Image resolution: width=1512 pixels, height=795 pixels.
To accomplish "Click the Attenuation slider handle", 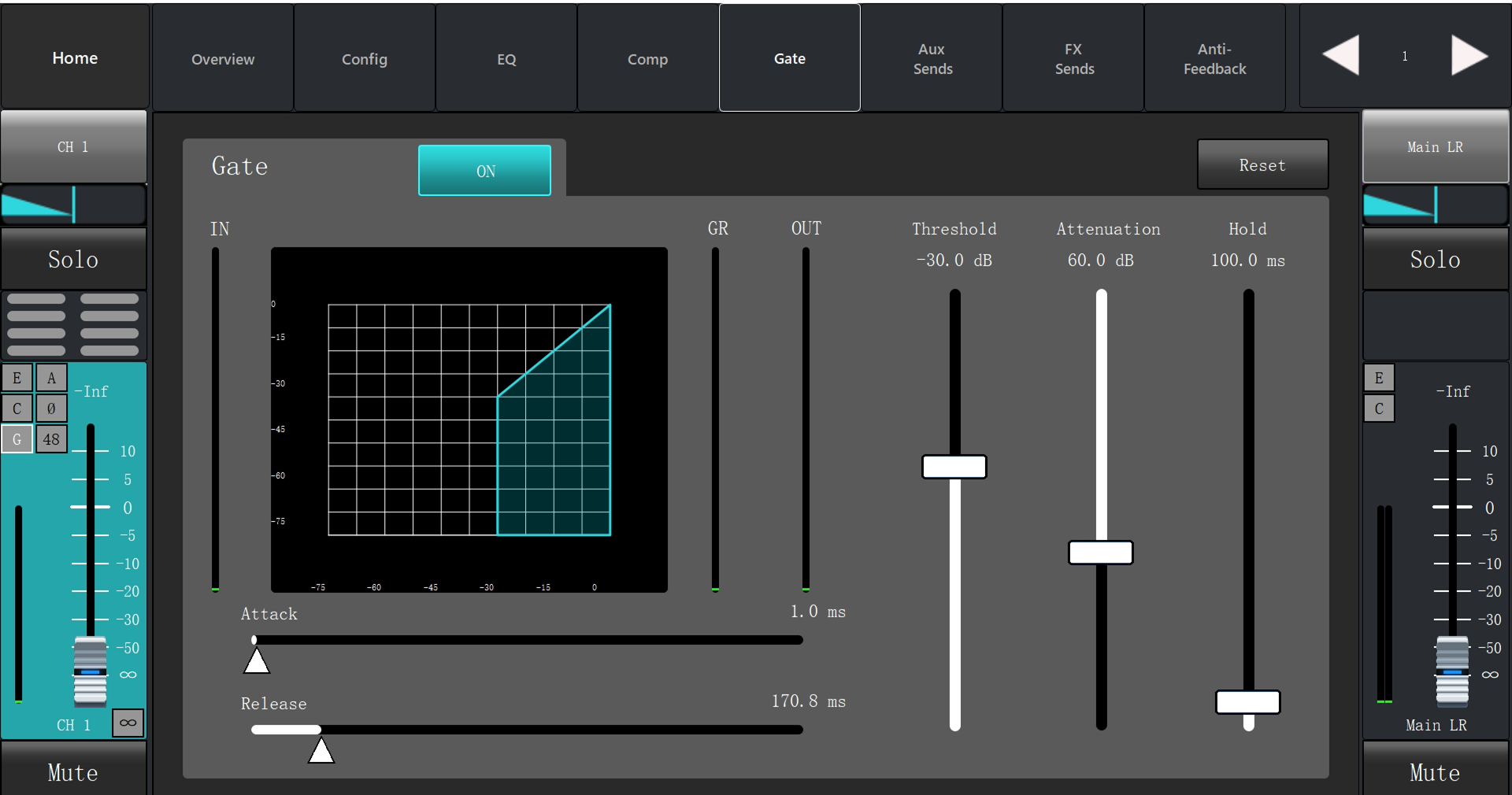I will pyautogui.click(x=1101, y=553).
